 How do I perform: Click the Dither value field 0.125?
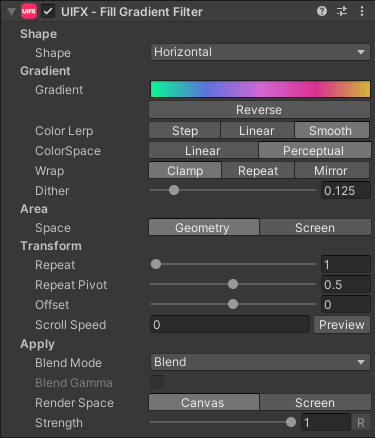click(x=346, y=190)
